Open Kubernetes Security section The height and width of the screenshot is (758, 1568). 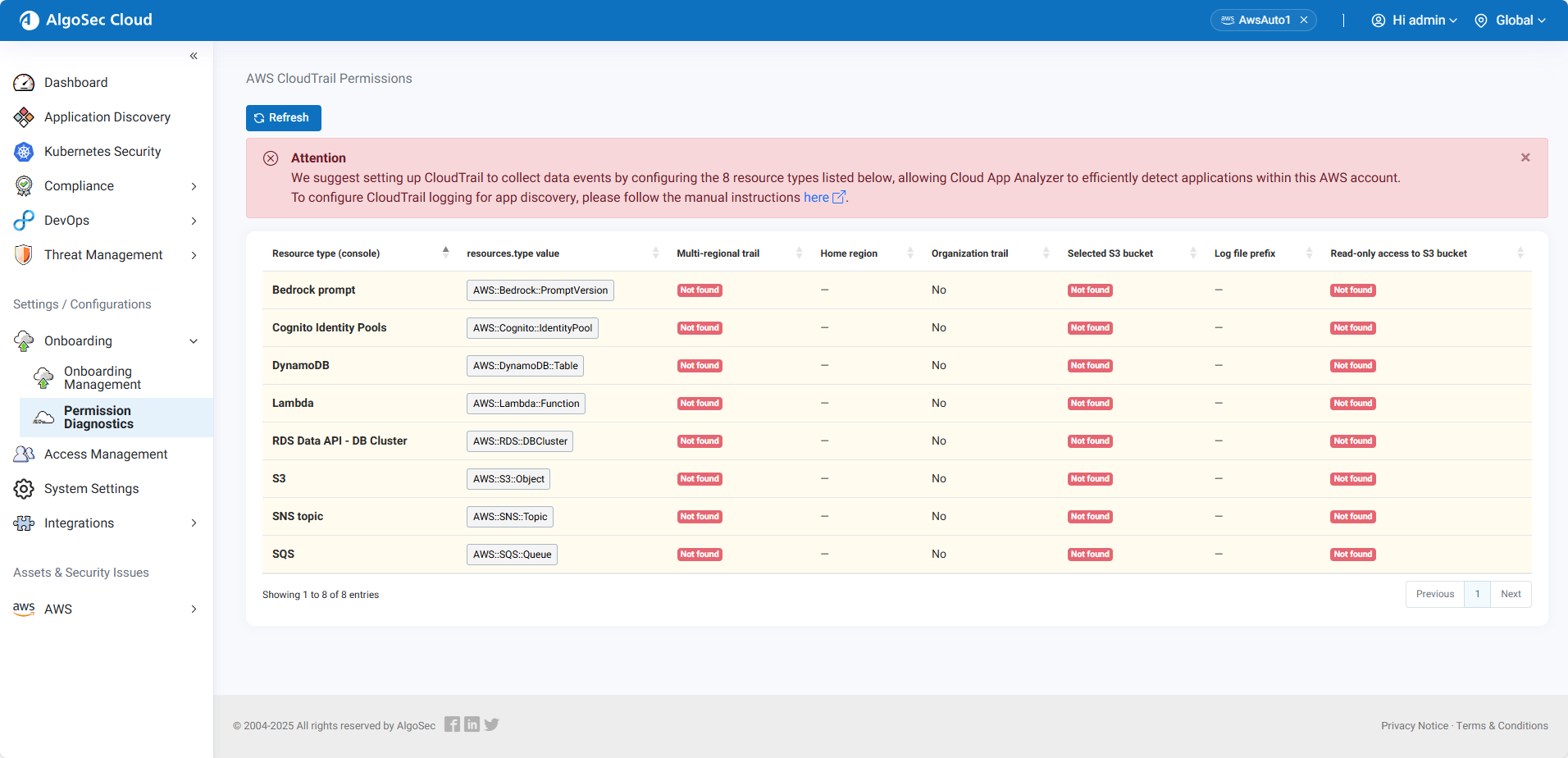(x=103, y=152)
